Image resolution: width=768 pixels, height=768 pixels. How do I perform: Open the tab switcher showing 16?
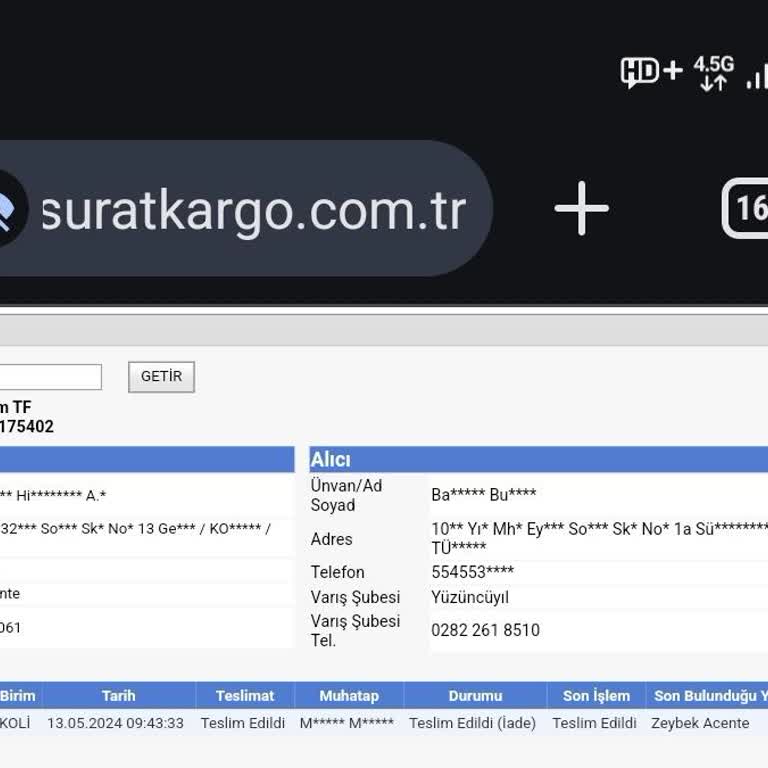(x=745, y=208)
